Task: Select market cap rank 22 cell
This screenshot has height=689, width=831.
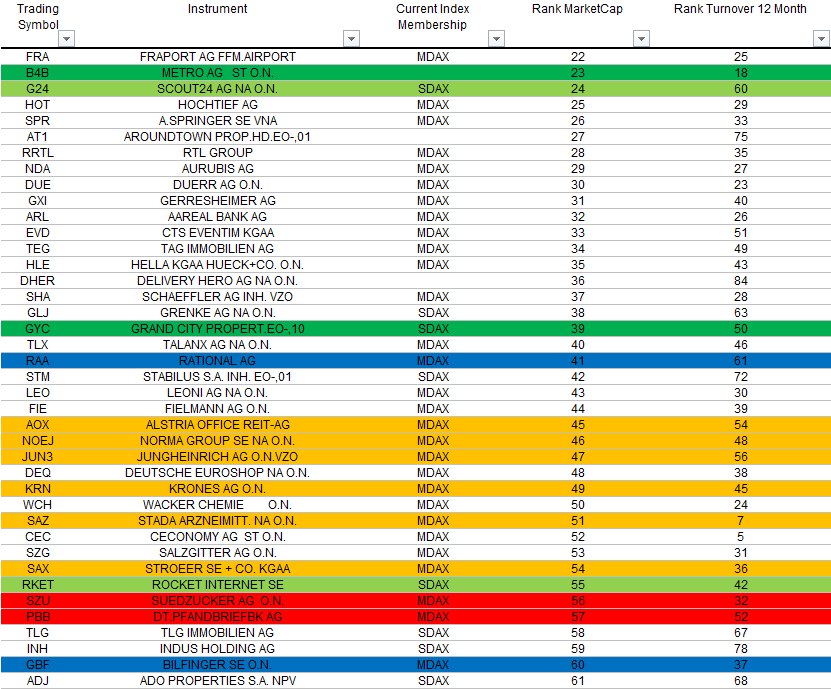Action: (x=578, y=57)
